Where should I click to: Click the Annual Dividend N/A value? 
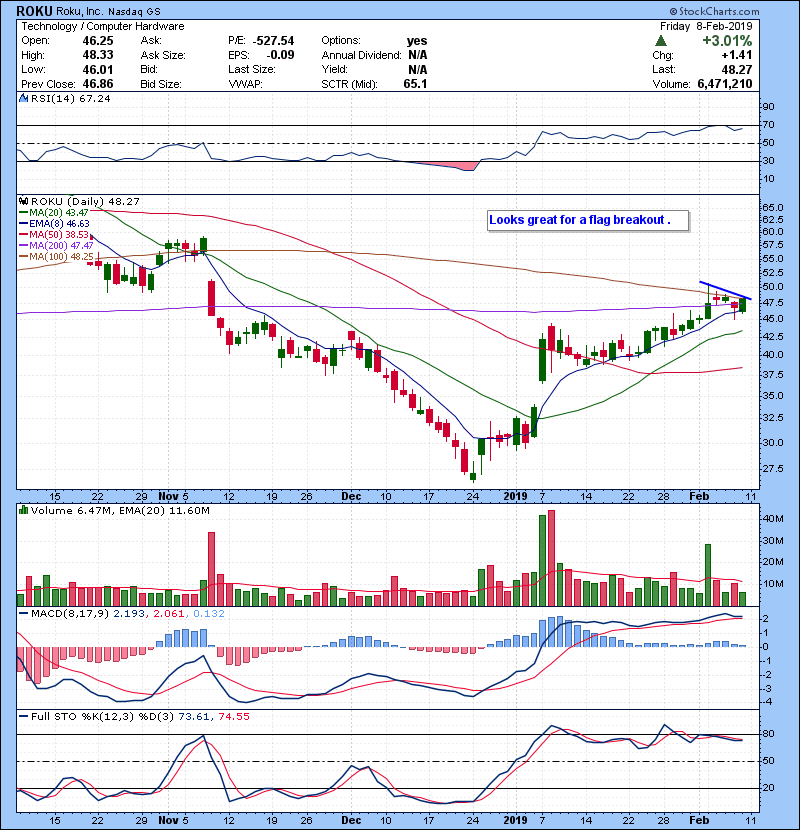click(417, 55)
